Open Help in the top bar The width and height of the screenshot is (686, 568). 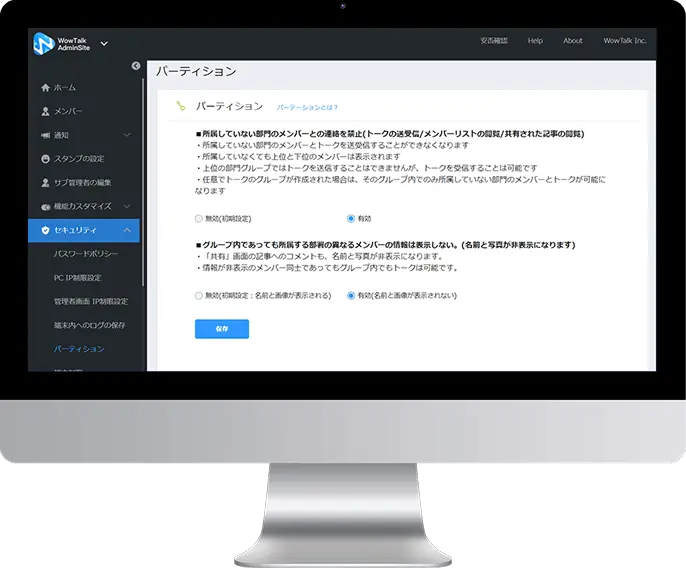tap(535, 41)
